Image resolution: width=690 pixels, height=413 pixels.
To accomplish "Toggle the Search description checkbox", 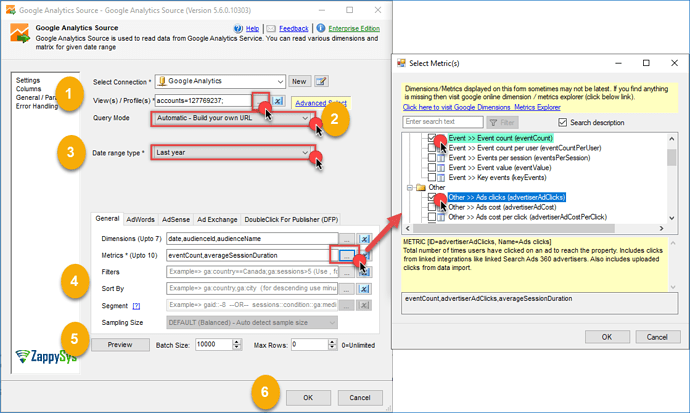I will click(562, 122).
